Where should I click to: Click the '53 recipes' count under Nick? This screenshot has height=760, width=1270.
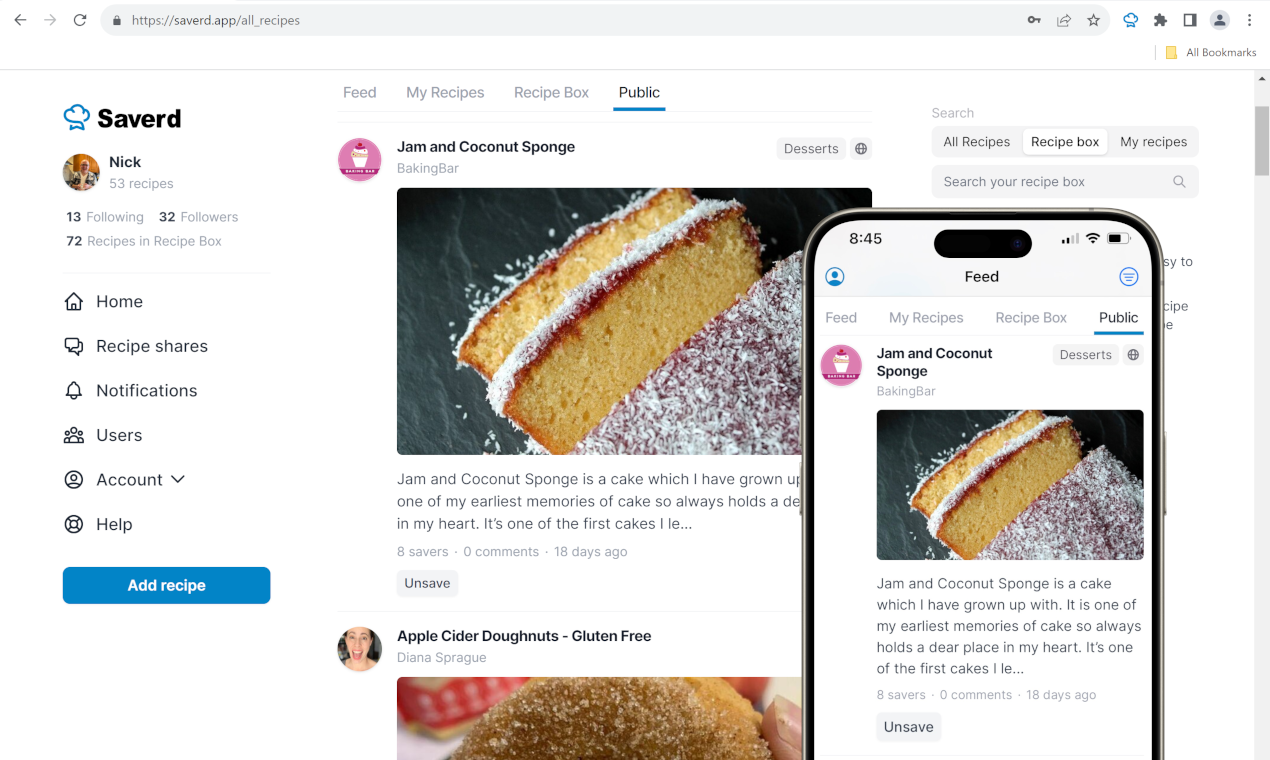click(x=141, y=184)
